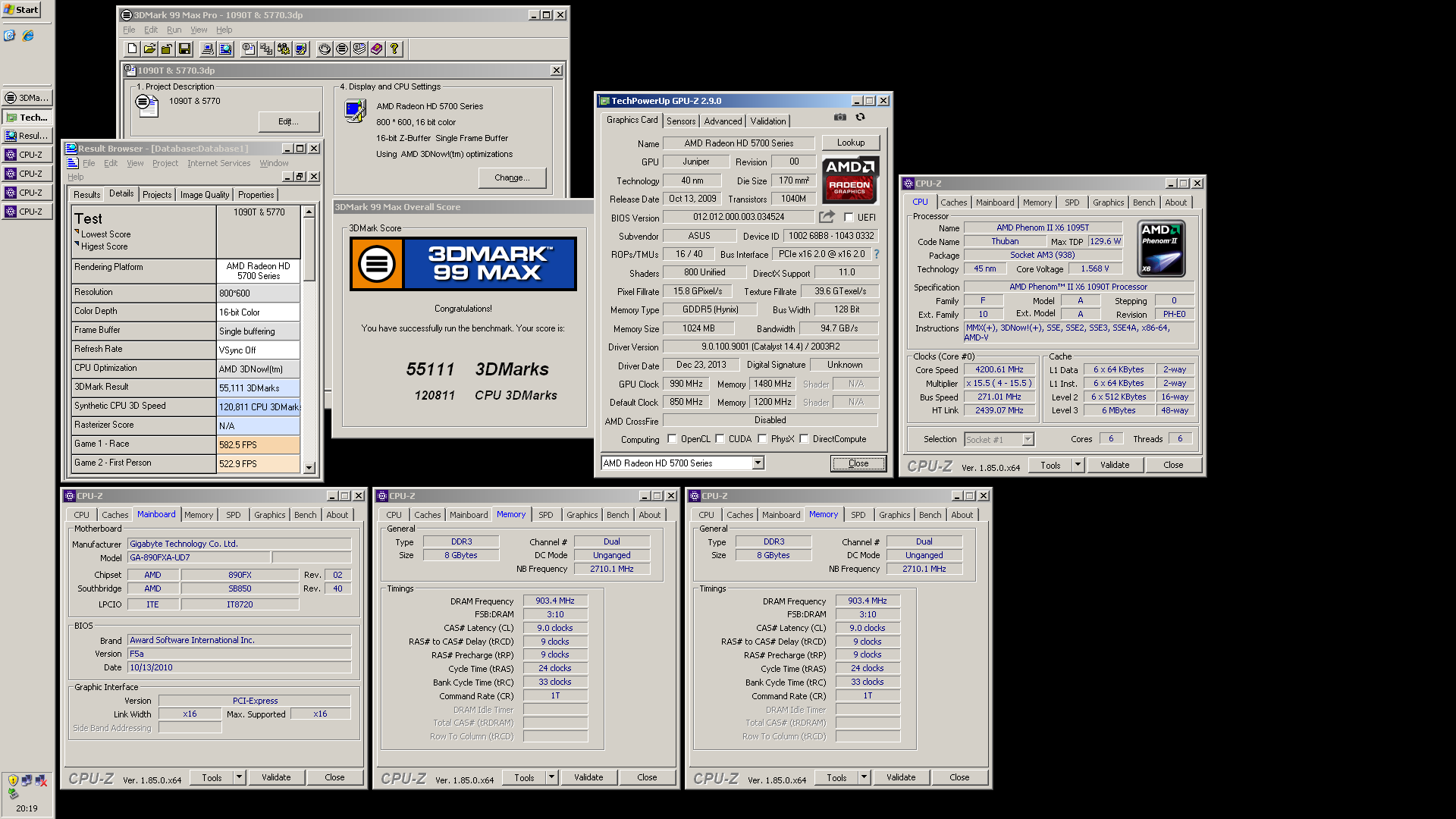Click the BIOS version share/export icon in GPU-Z

(827, 217)
